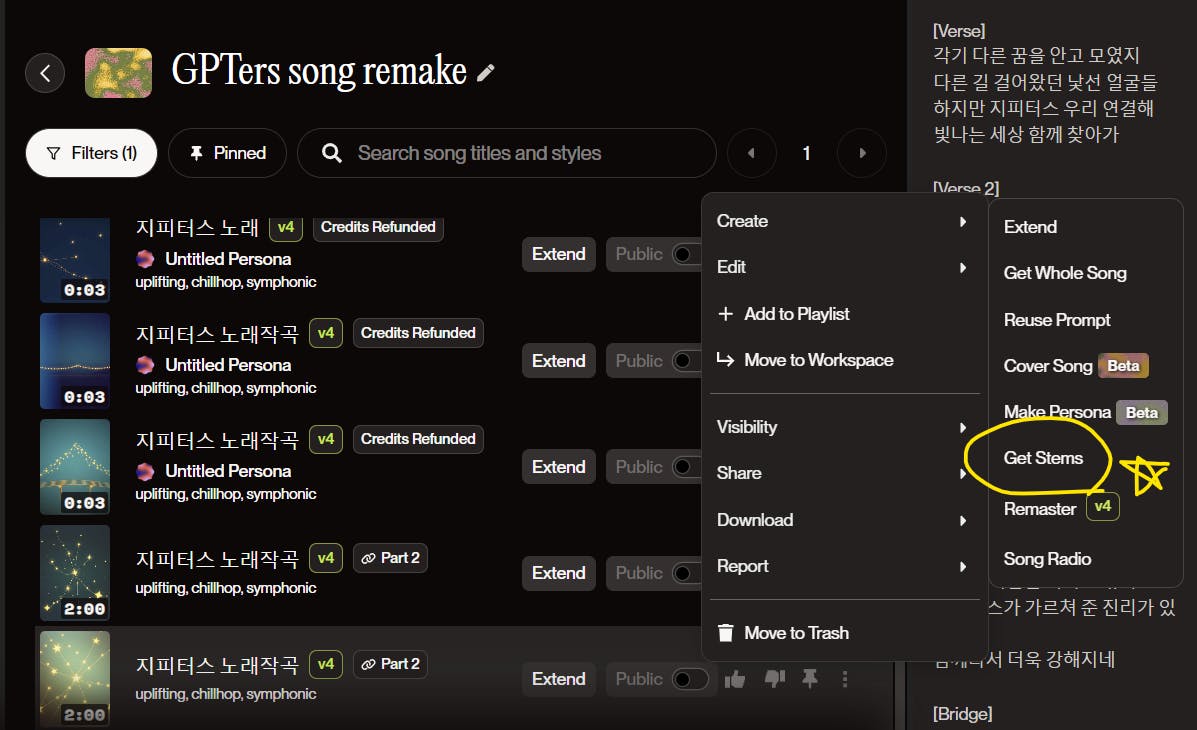1197x730 pixels.
Task: Expand the Download submenu
Action: [844, 520]
